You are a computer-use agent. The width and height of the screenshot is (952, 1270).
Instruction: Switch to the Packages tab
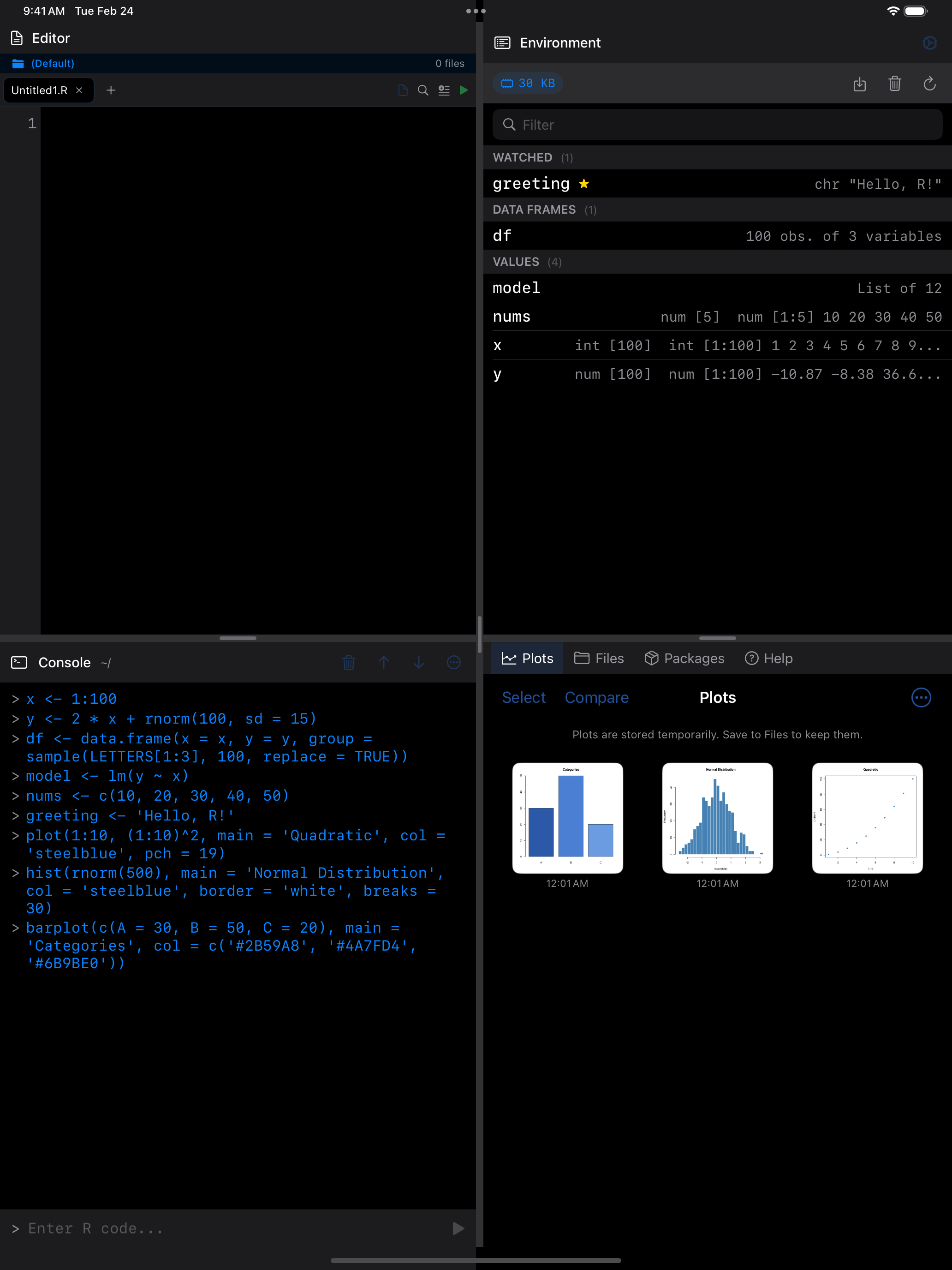point(684,658)
